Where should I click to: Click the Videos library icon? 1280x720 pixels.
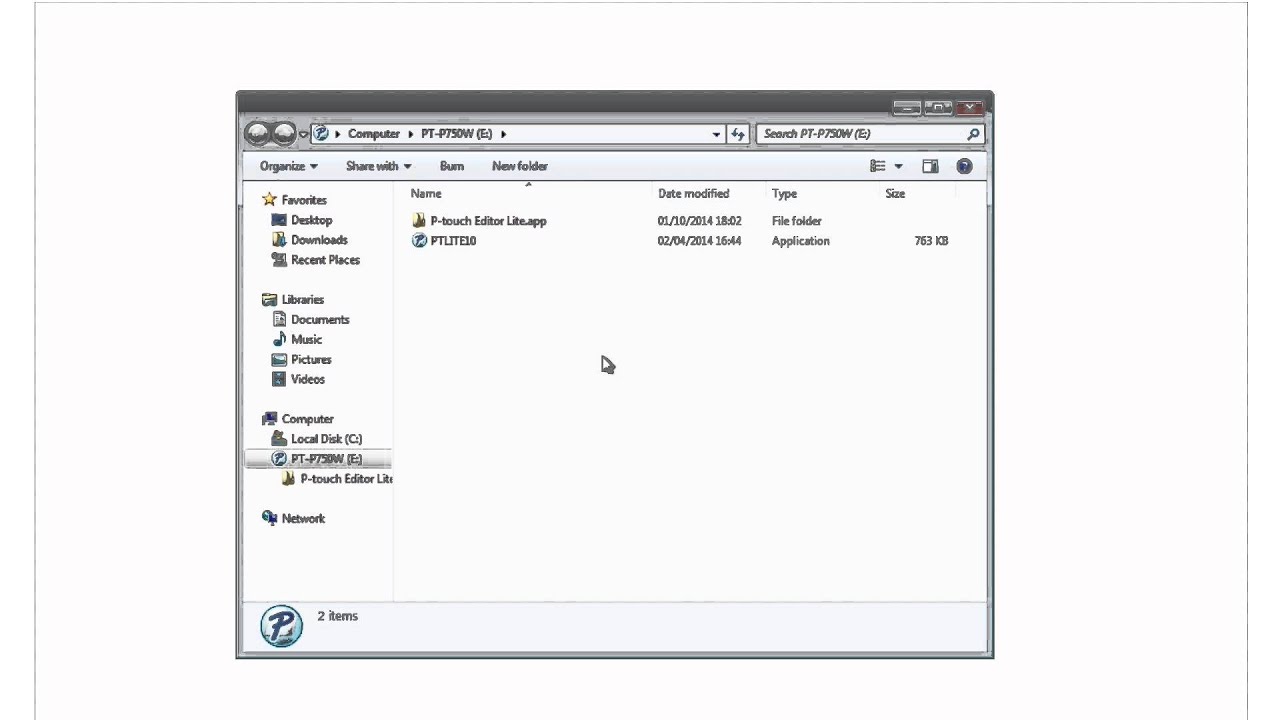coord(279,379)
